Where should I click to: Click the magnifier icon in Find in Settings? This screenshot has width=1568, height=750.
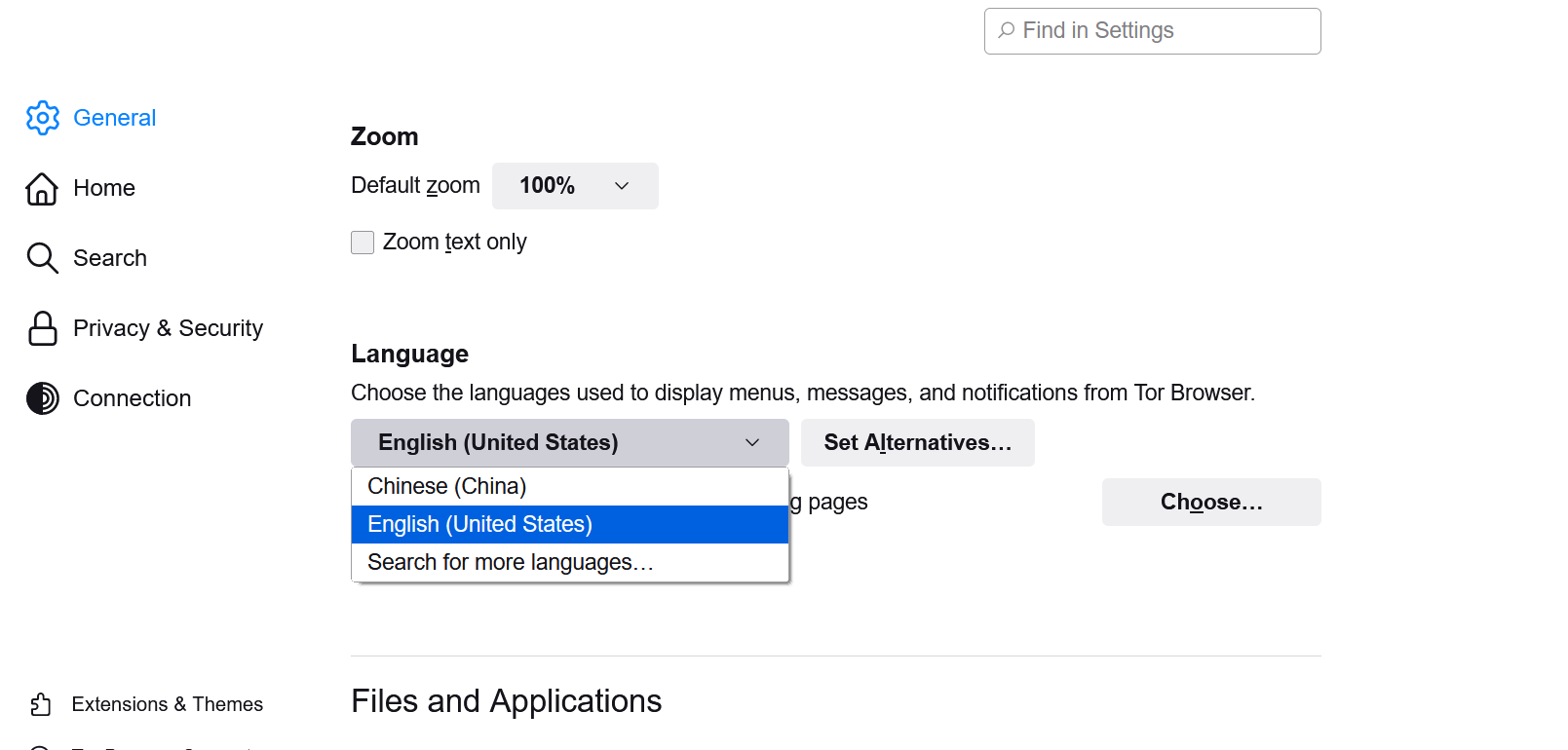1007,30
